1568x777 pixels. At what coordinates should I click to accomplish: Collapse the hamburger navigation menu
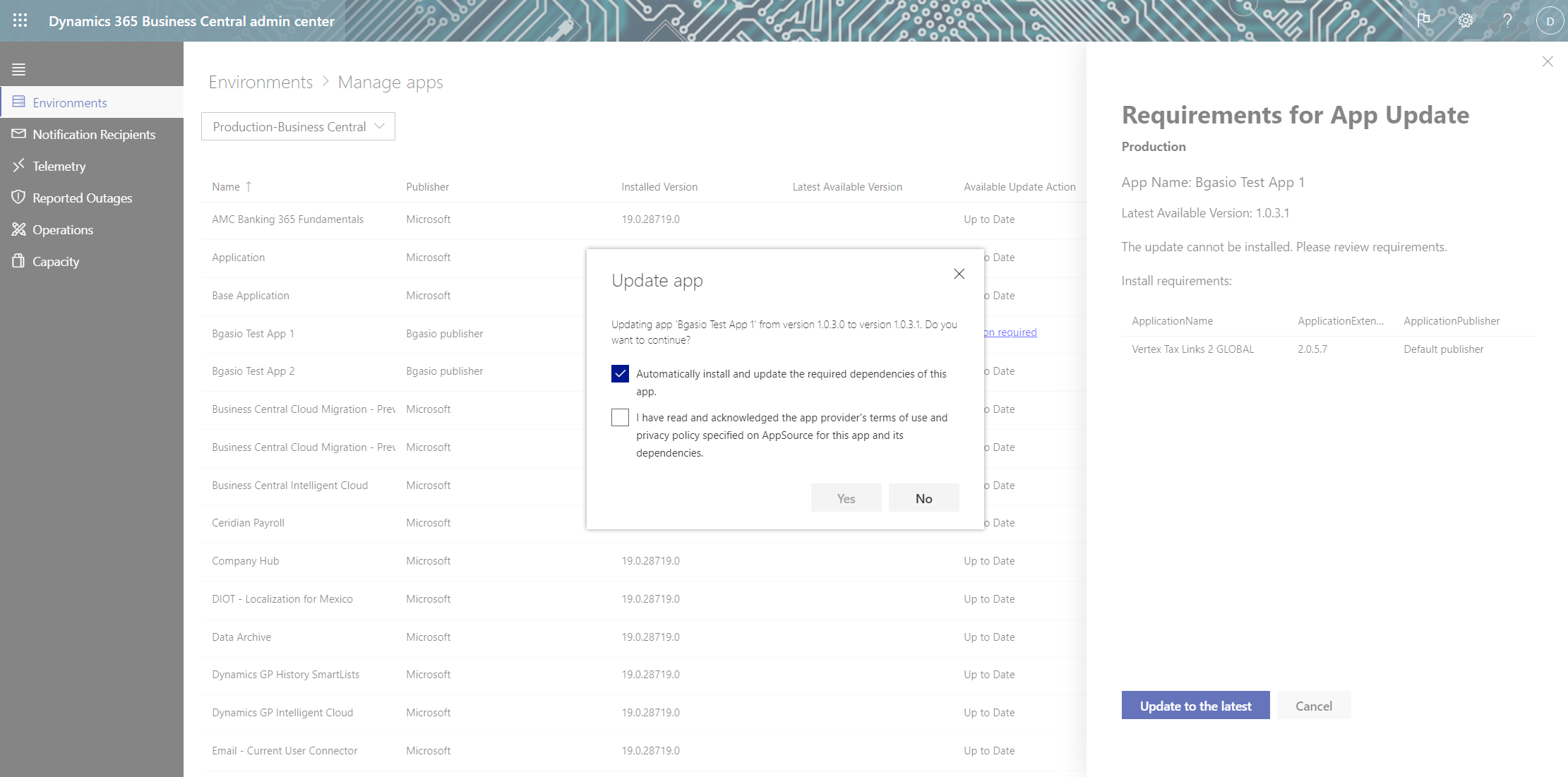[x=19, y=69]
